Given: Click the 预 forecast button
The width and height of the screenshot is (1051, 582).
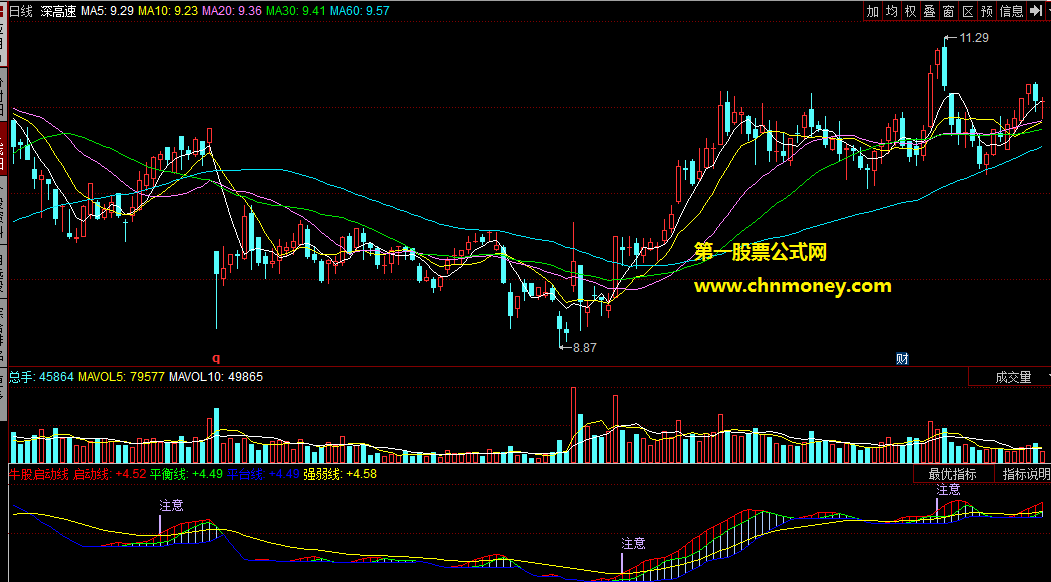Looking at the screenshot, I should (x=987, y=11).
